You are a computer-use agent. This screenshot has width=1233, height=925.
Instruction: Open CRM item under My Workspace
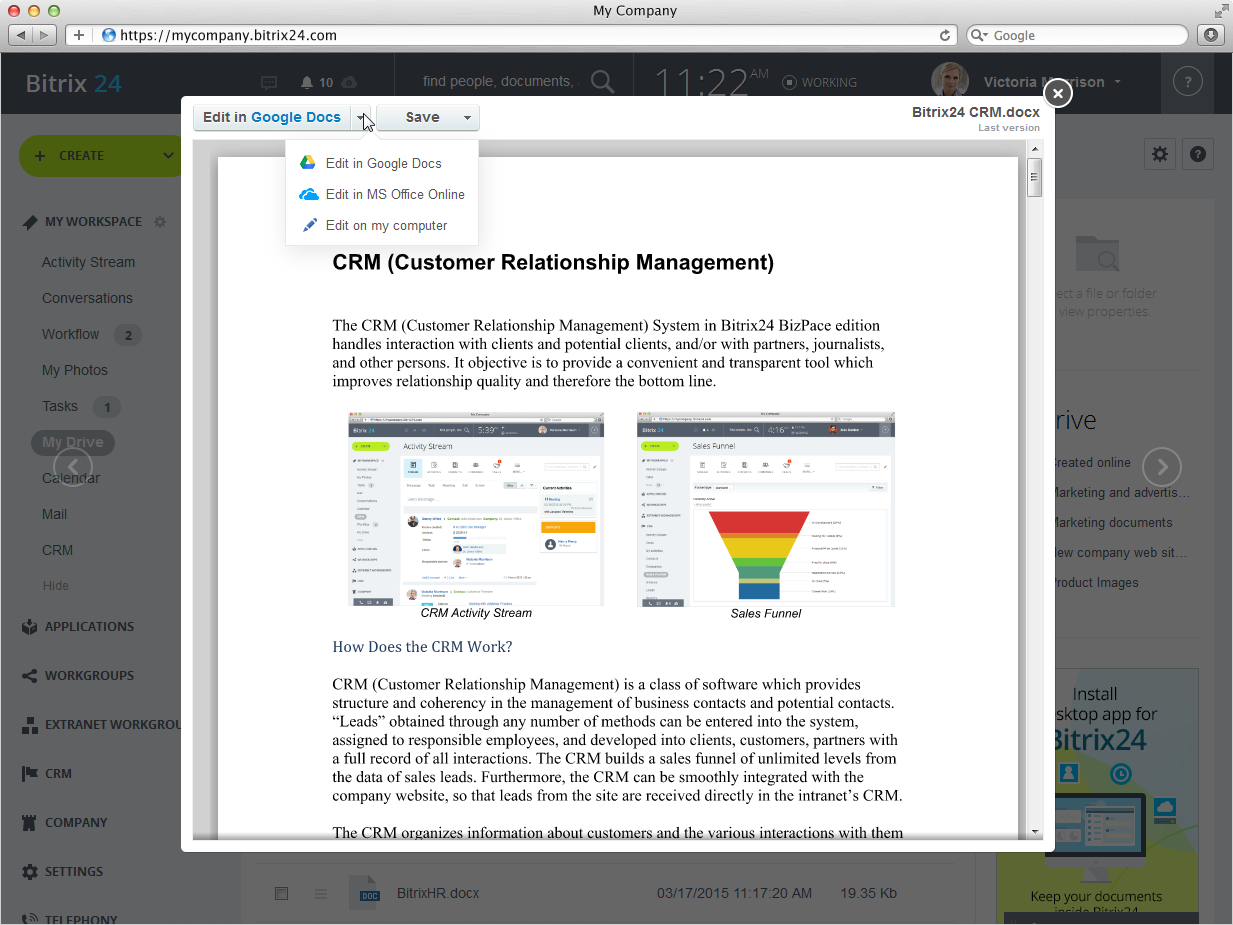coord(57,550)
